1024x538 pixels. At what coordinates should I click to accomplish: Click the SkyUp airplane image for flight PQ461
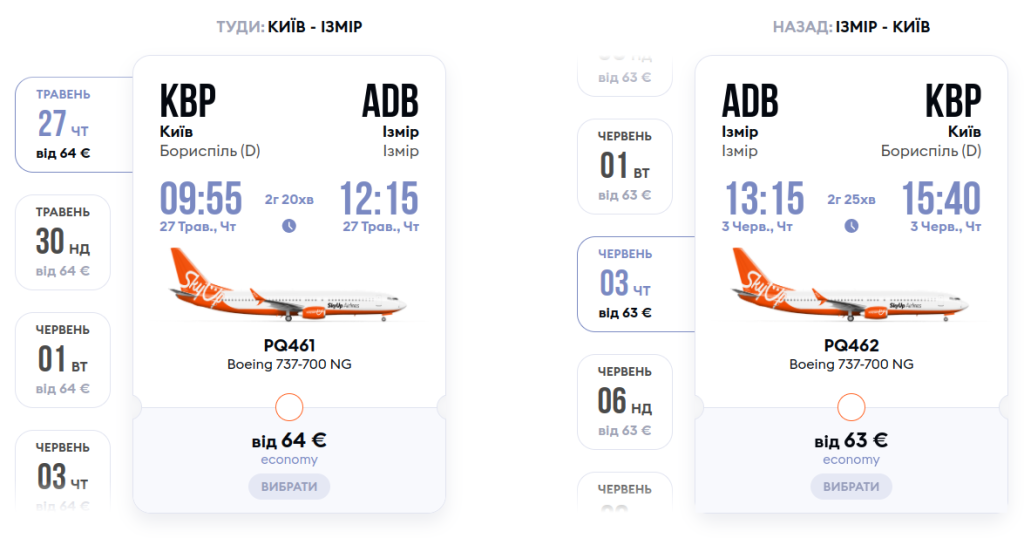tap(289, 288)
